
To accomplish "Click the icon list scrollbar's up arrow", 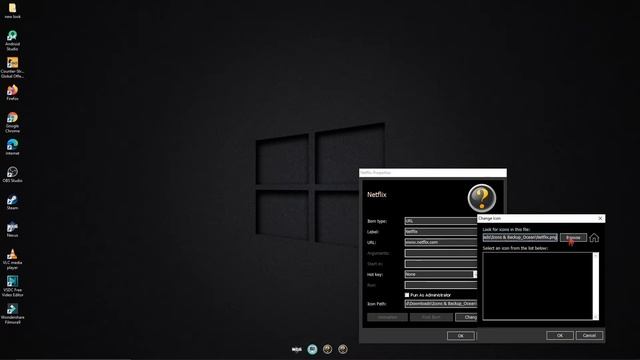I will 596,256.
